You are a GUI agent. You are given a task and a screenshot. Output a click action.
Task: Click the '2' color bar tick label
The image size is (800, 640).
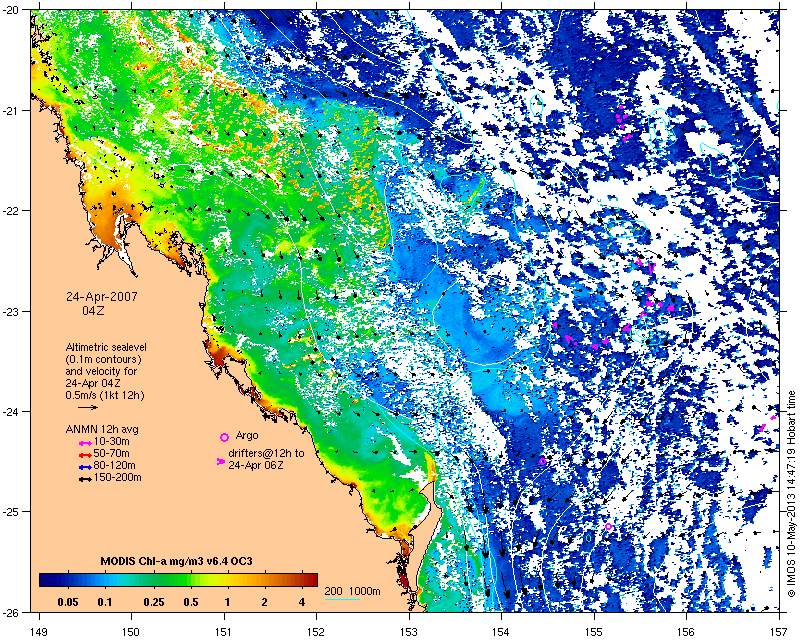265,602
